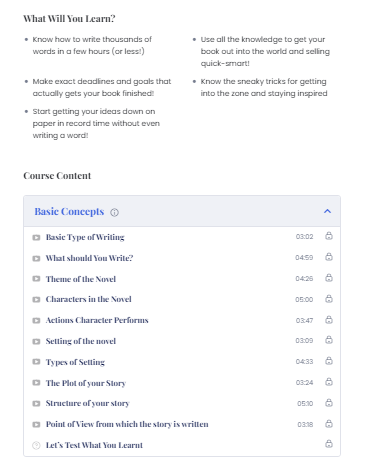The width and height of the screenshot is (365, 471).
Task: Click video icon for Basic Type of Writing
Action: pyautogui.click(x=36, y=238)
